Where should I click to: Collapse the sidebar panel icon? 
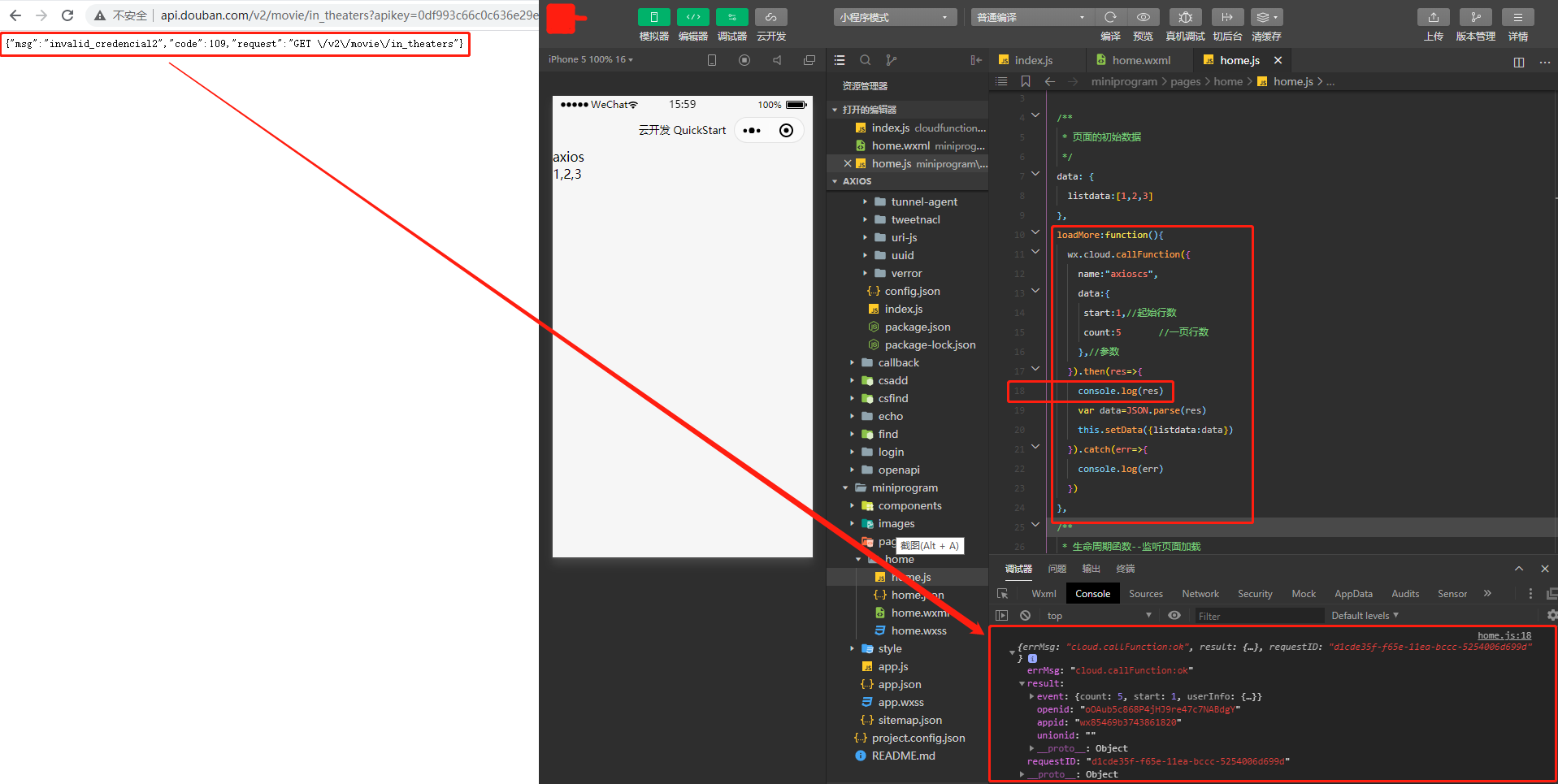(x=976, y=60)
